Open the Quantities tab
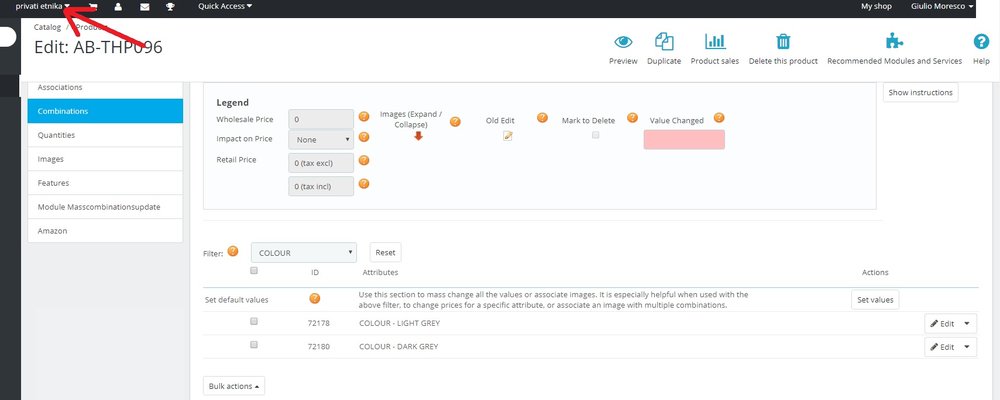This screenshot has width=1000, height=400. [105, 135]
